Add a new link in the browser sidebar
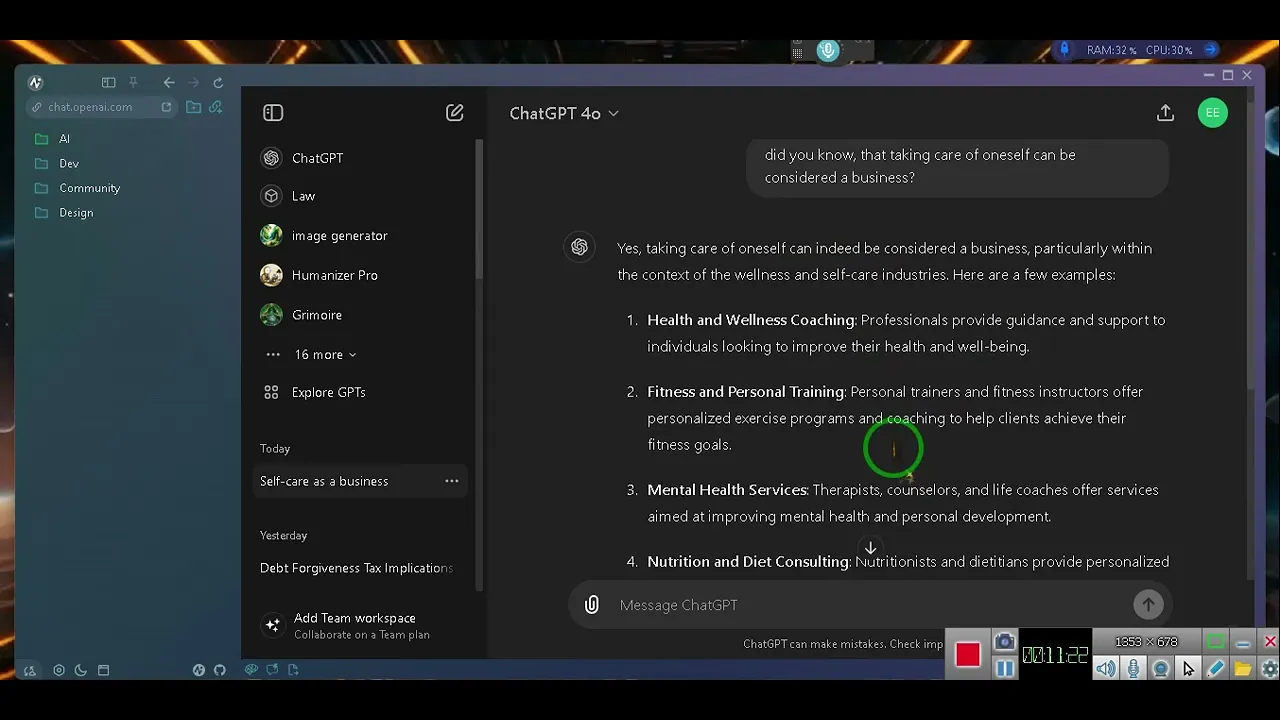 [x=216, y=107]
